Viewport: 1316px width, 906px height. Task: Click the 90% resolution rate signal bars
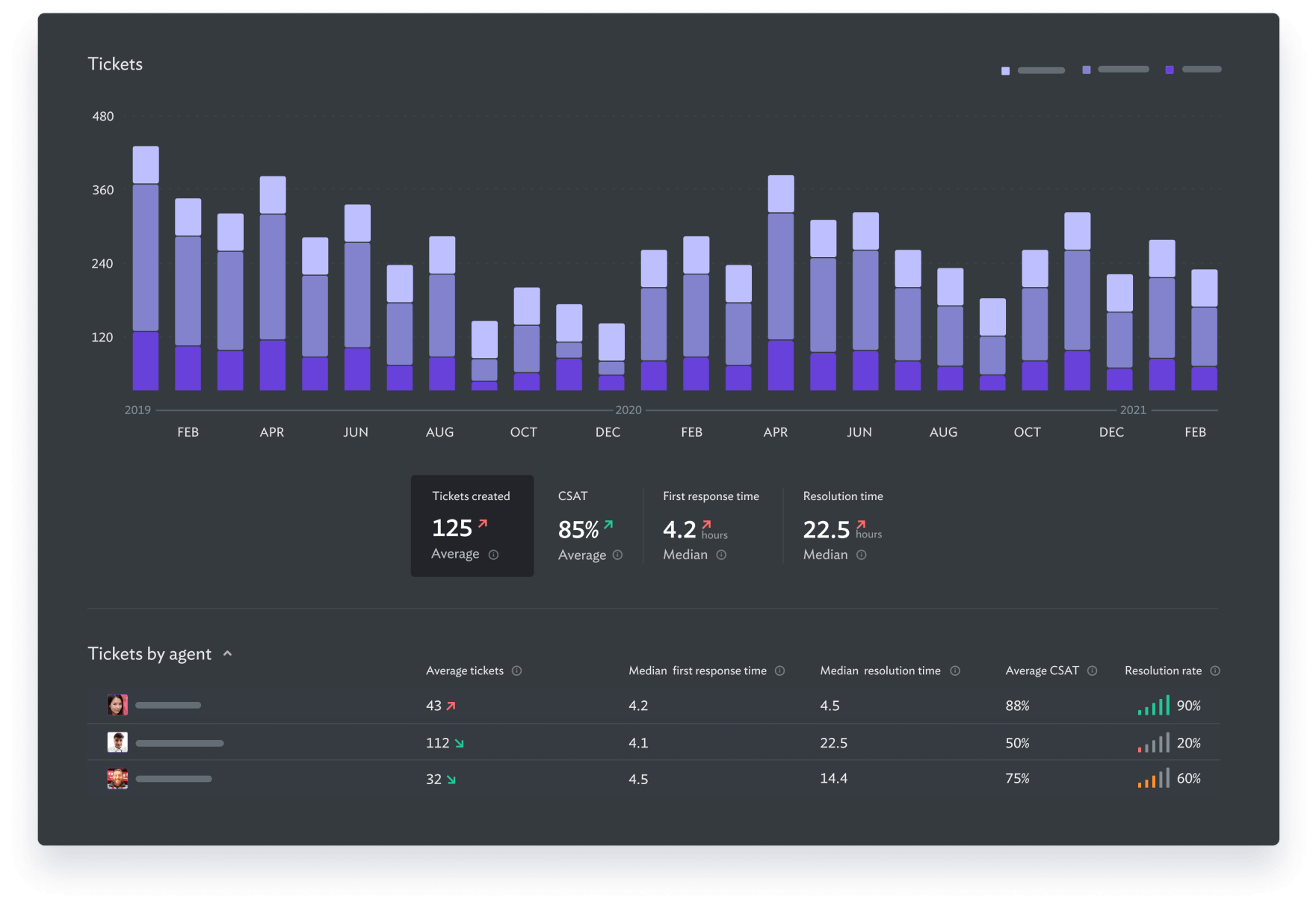[1153, 706]
